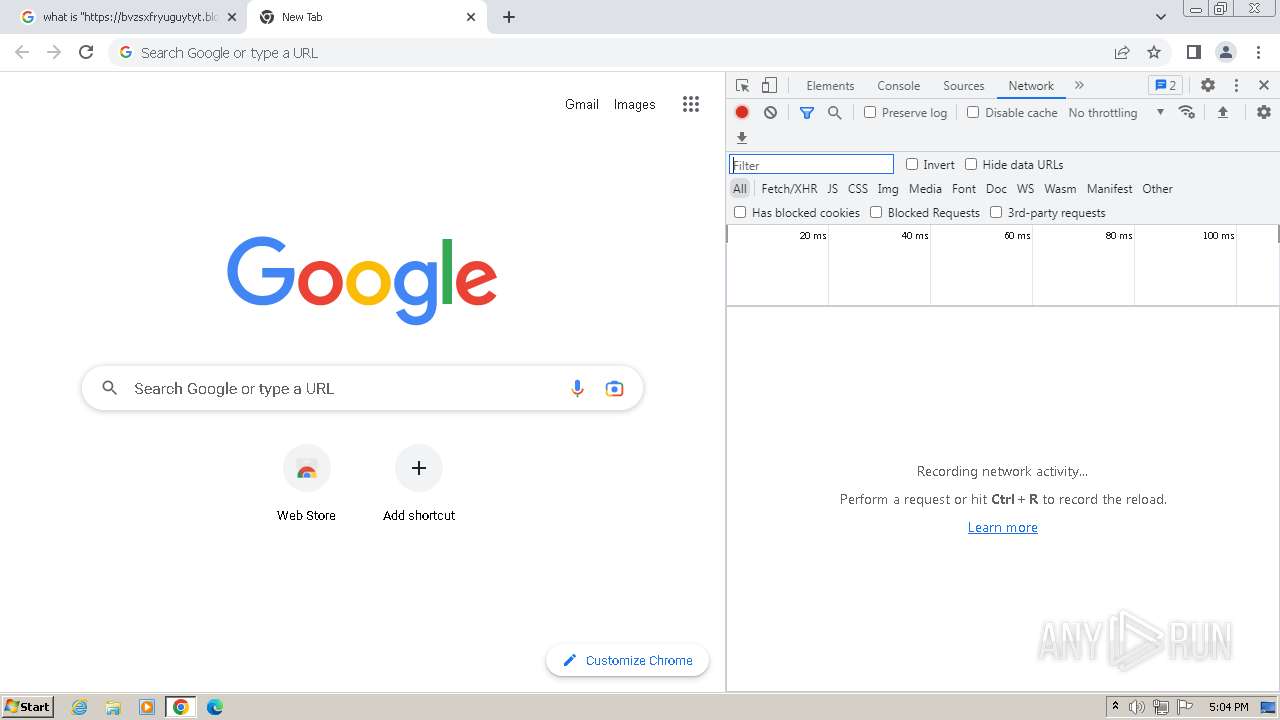Check the Invert filter option
Image resolution: width=1280 pixels, height=720 pixels.
912,165
